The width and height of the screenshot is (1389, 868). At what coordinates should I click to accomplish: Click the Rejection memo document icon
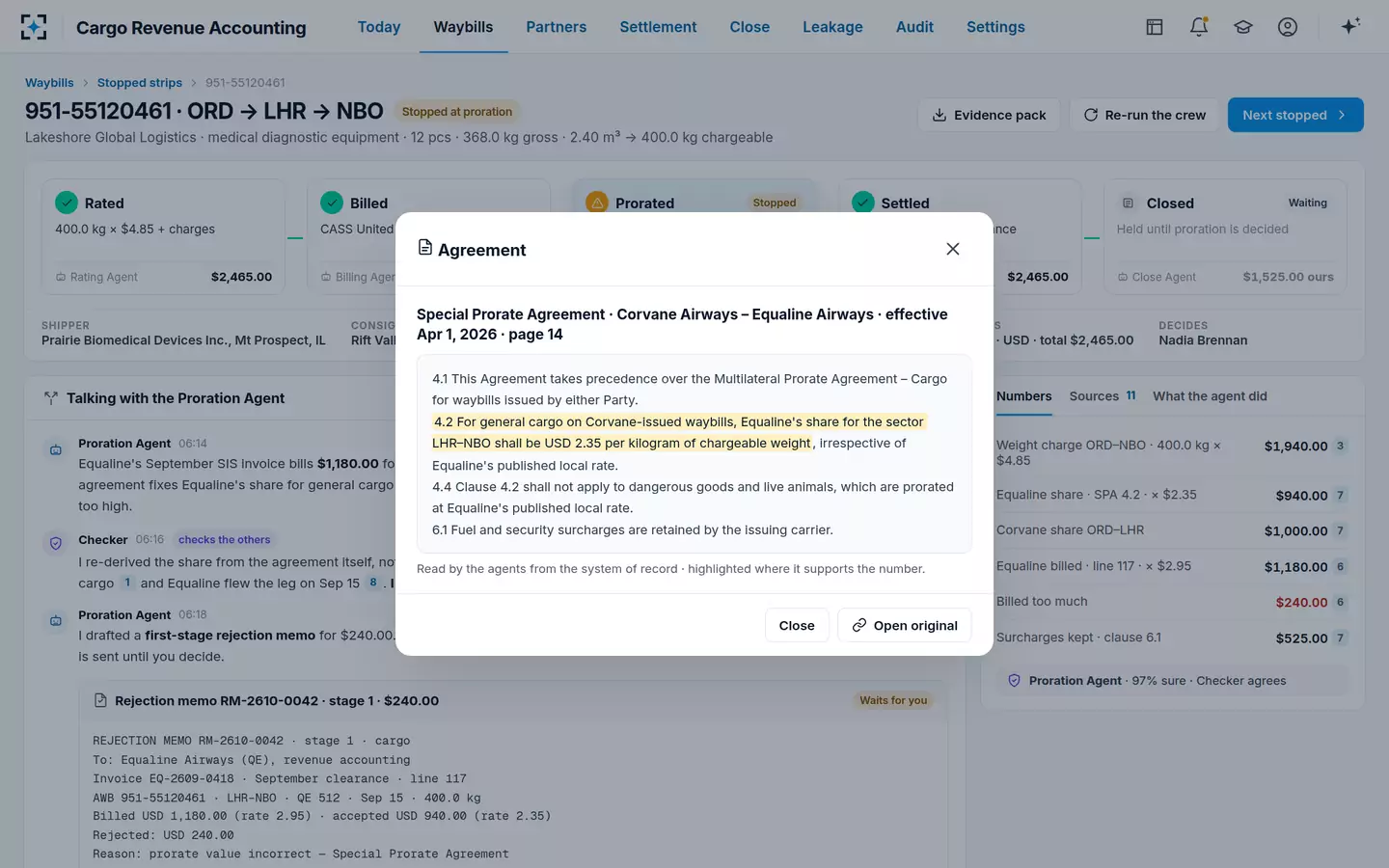pos(100,700)
